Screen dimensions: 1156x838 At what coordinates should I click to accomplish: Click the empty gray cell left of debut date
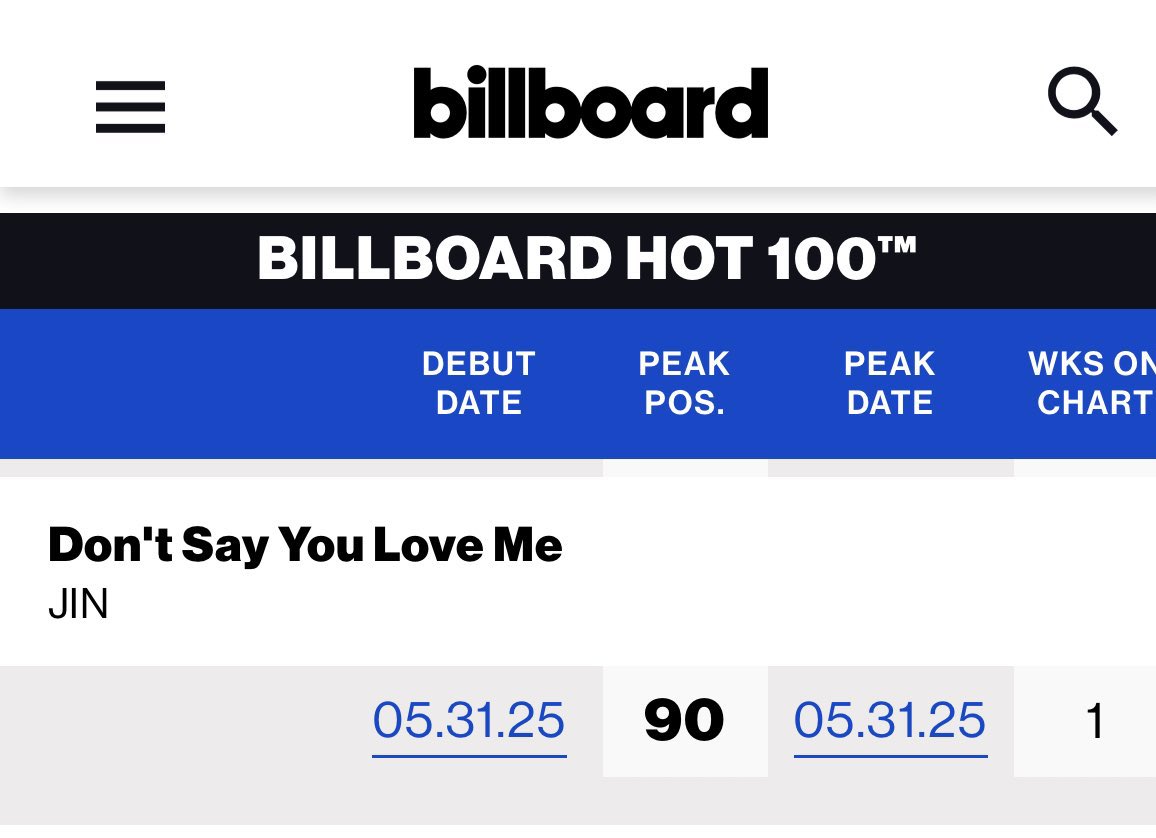point(180,721)
